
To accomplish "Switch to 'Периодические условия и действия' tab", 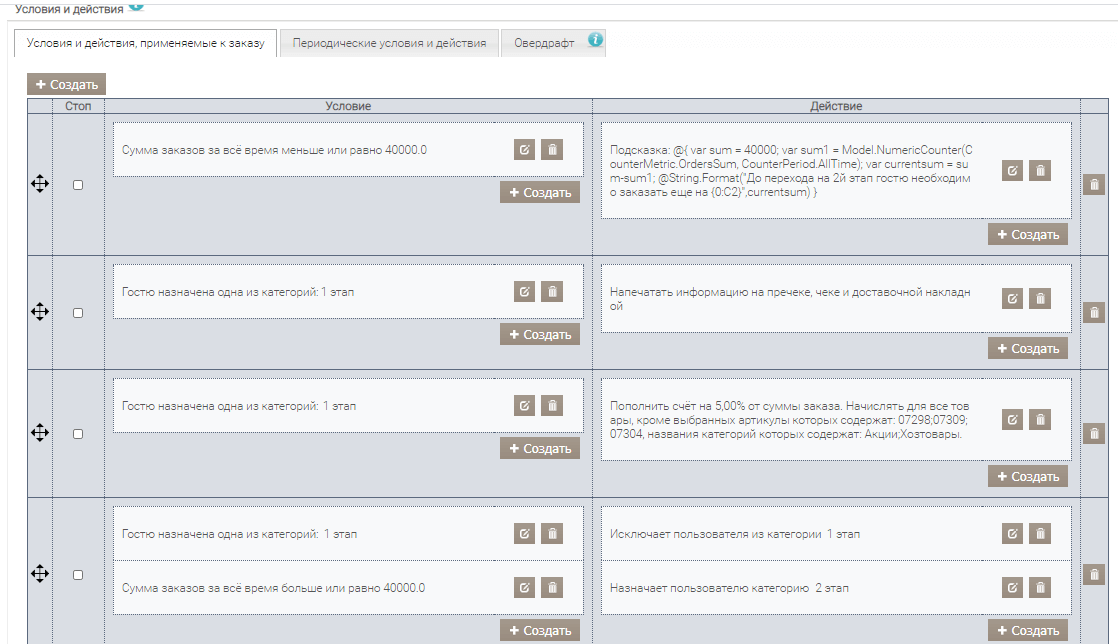I will pyautogui.click(x=389, y=44).
